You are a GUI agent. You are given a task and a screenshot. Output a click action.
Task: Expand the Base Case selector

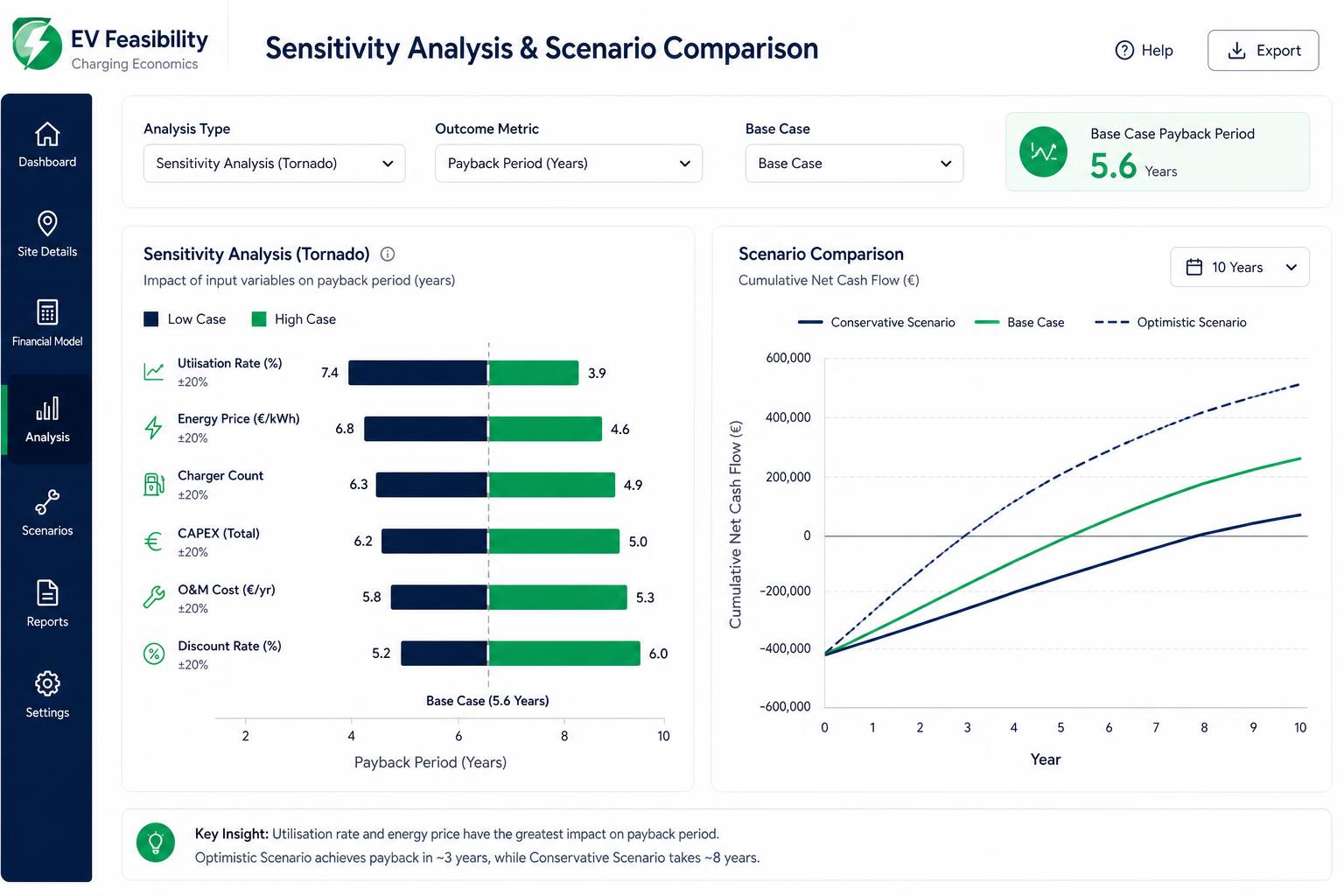click(854, 164)
